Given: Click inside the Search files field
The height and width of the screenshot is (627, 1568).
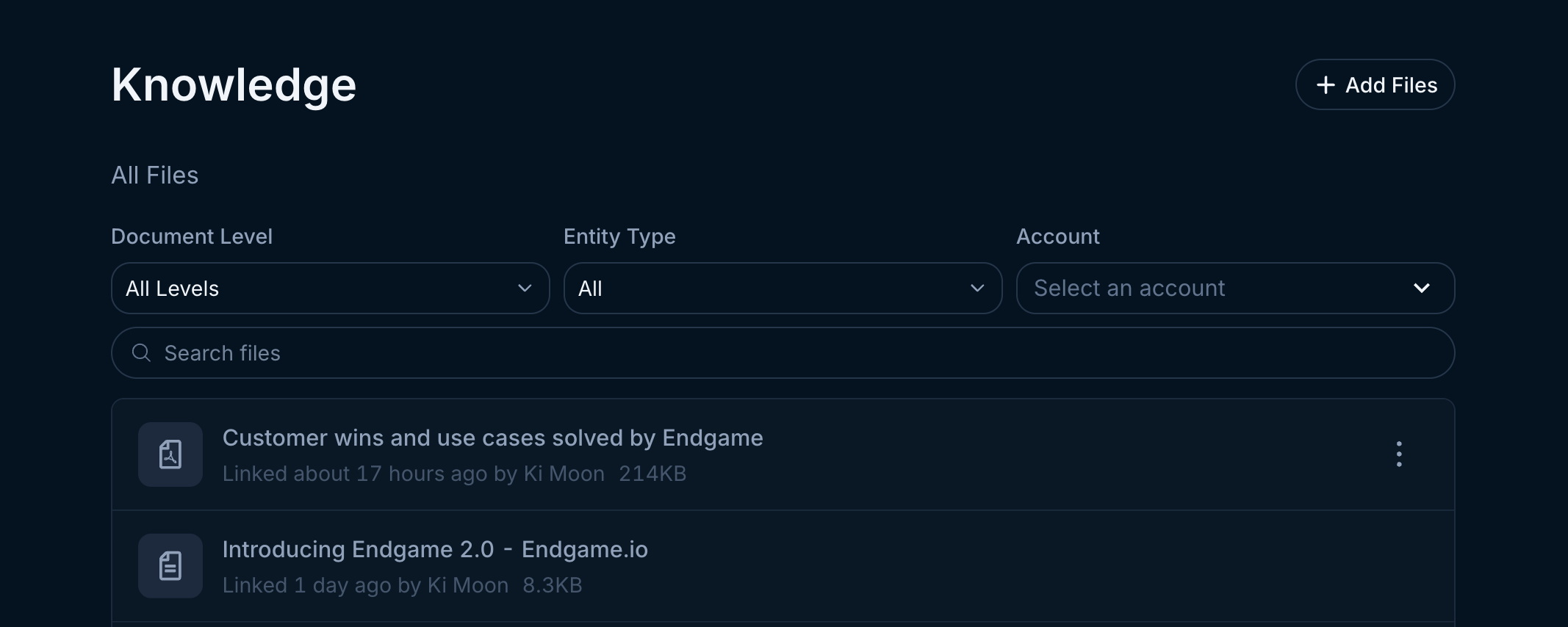Looking at the screenshot, I should click(588, 352).
